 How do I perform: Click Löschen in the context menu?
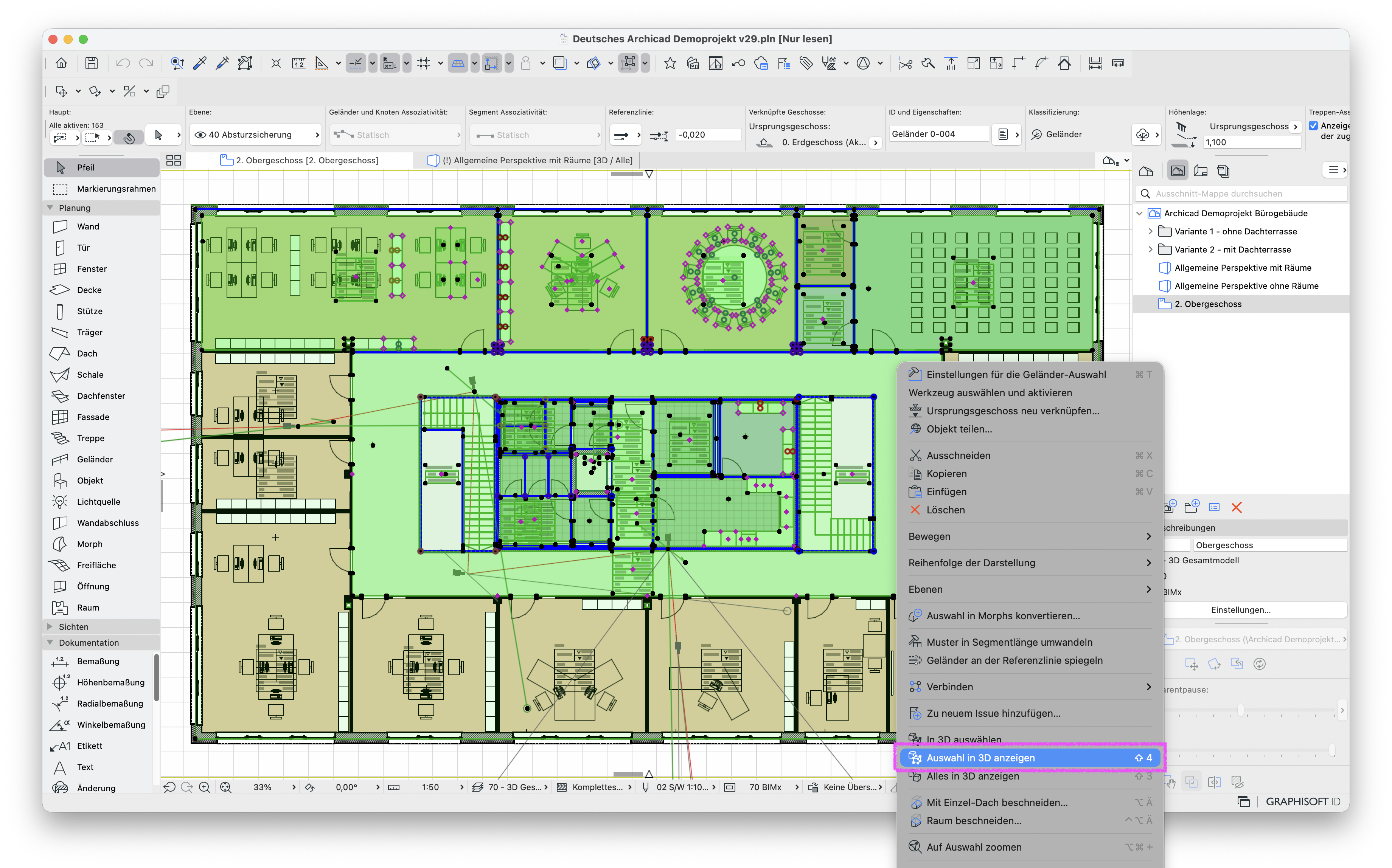pos(1030,510)
